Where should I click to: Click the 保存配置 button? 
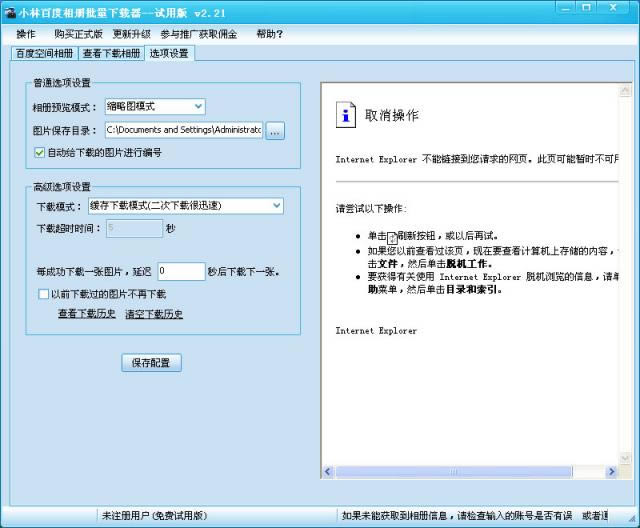click(x=151, y=363)
